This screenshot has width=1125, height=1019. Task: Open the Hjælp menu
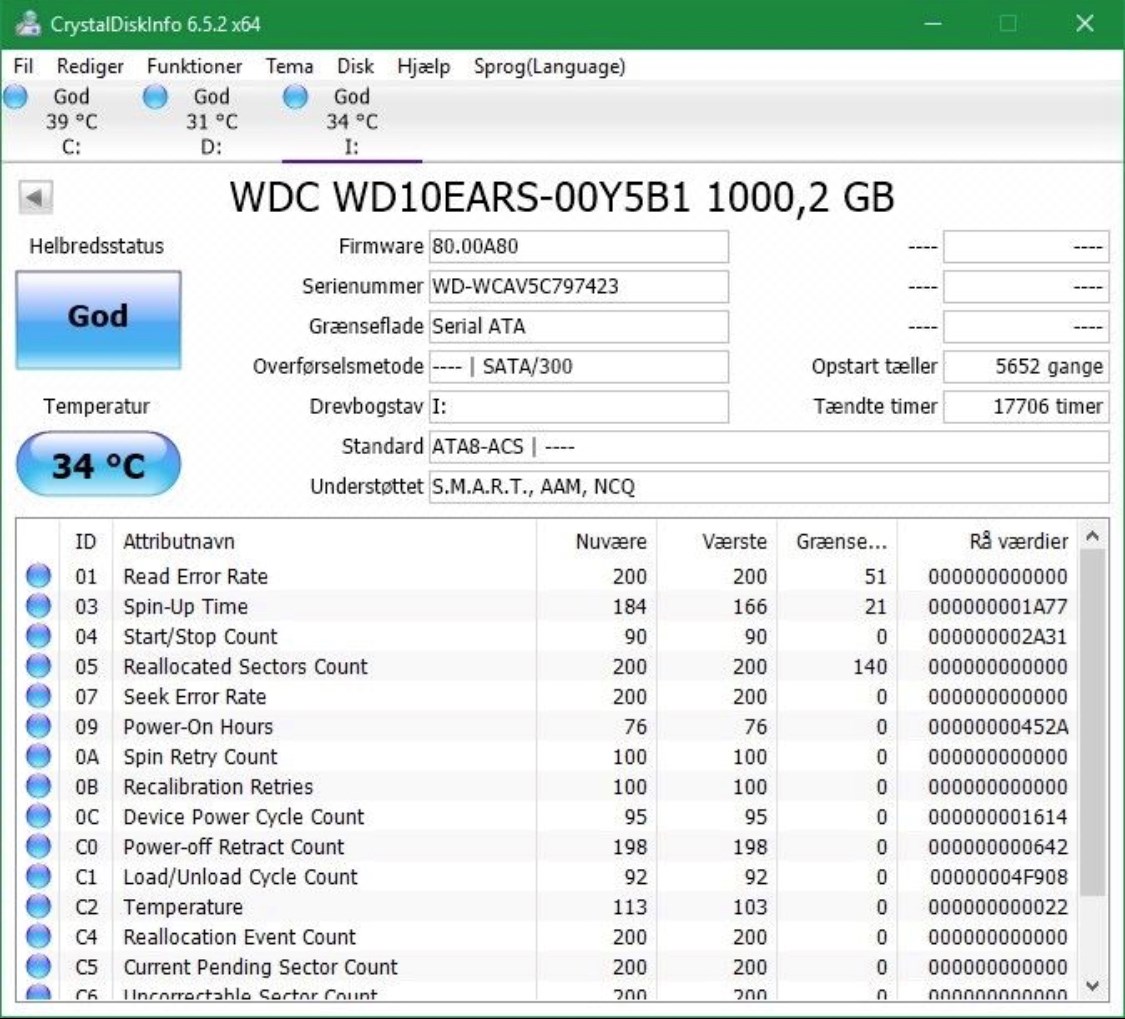tap(423, 66)
